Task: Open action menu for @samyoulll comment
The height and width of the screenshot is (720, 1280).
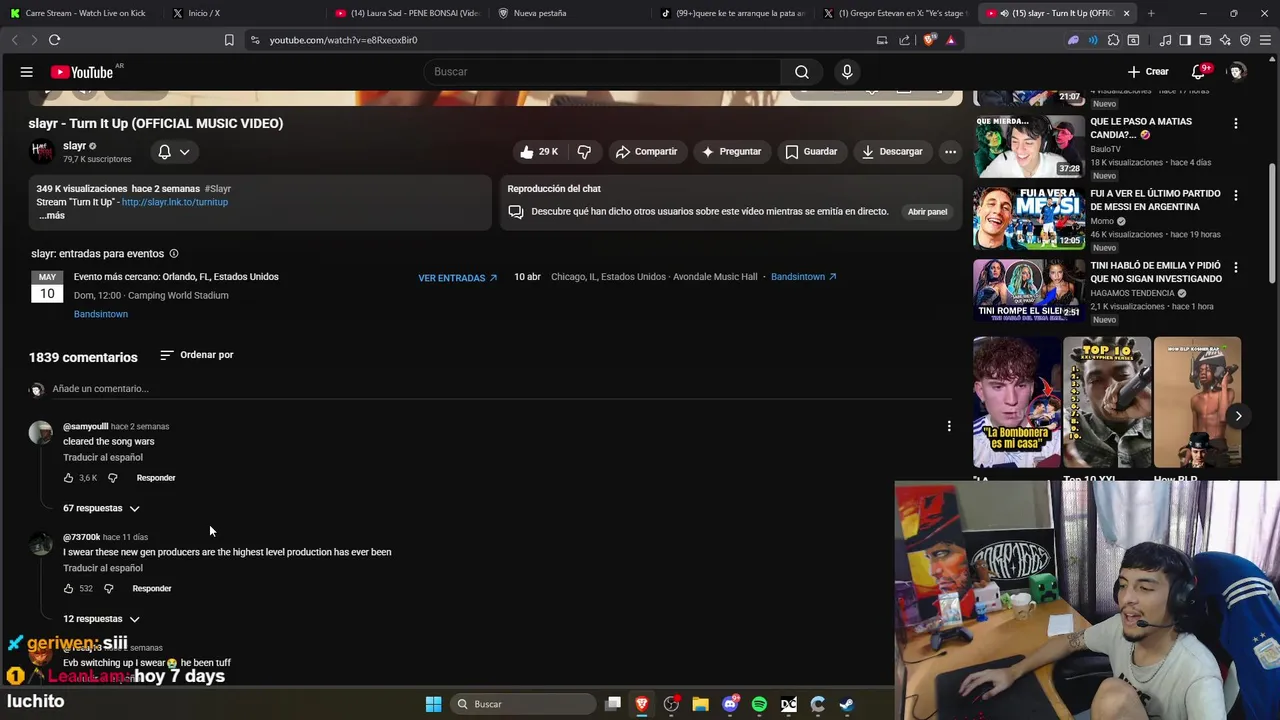Action: coord(949,427)
